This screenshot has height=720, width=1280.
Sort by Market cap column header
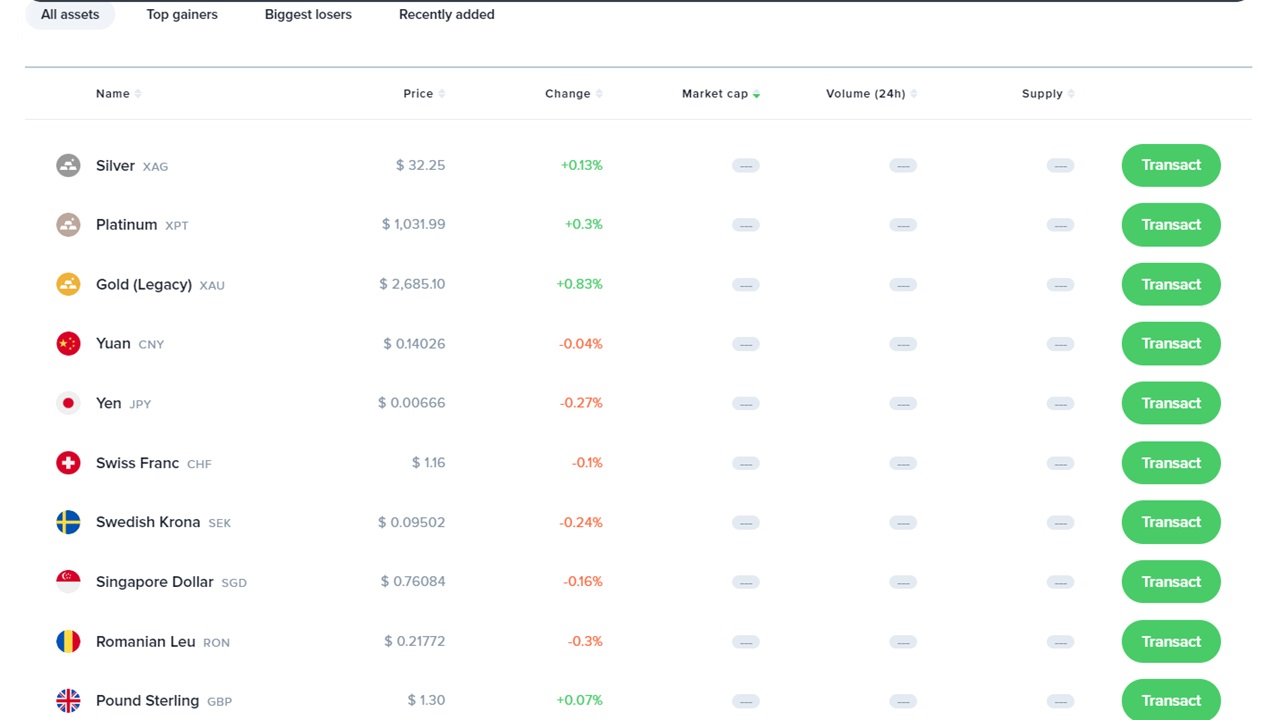(x=715, y=94)
